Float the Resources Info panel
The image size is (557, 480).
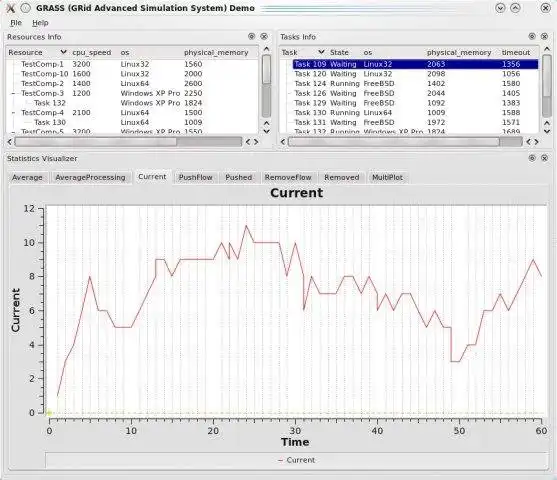[x=252, y=36]
